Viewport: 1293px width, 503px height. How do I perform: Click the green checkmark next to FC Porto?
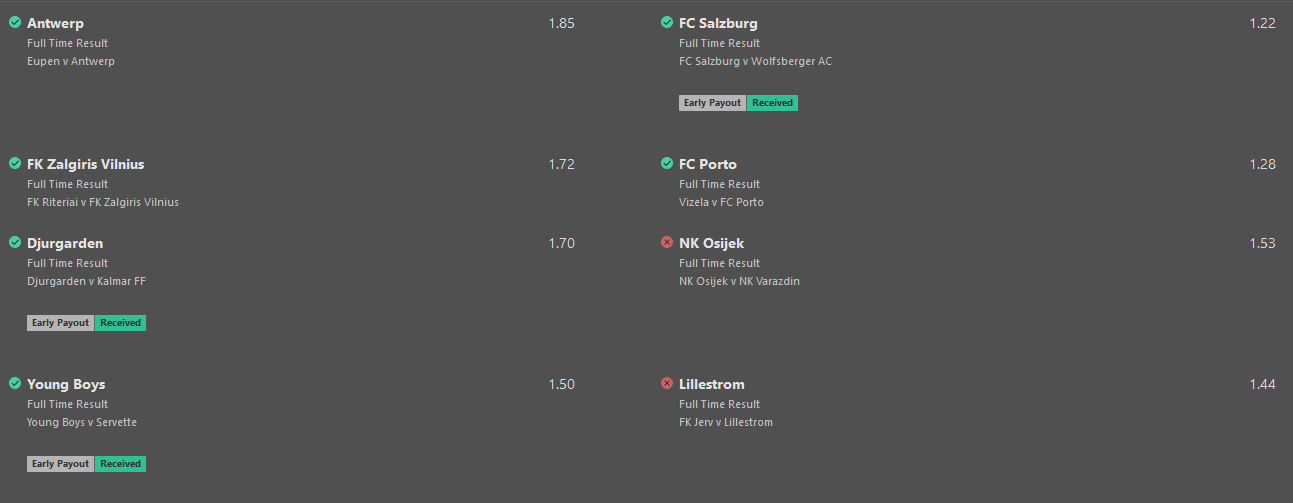pyautogui.click(x=667, y=163)
